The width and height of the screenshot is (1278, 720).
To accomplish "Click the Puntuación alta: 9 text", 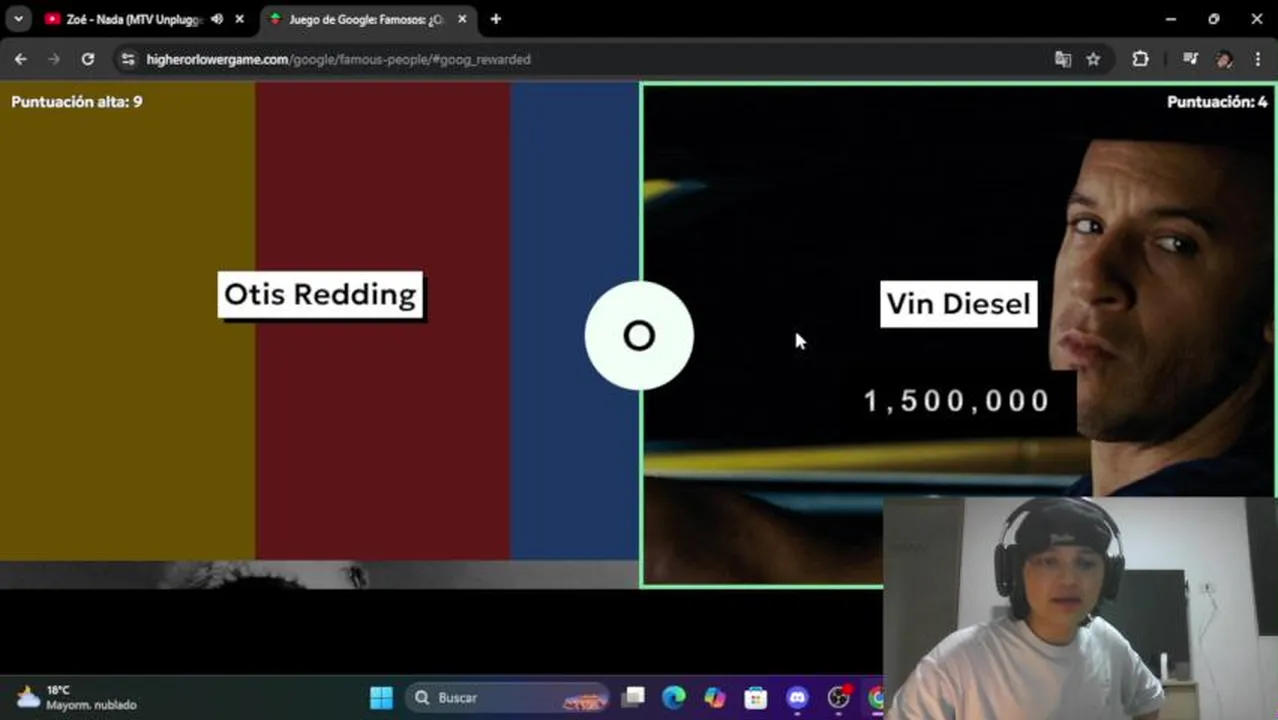I will coord(77,102).
